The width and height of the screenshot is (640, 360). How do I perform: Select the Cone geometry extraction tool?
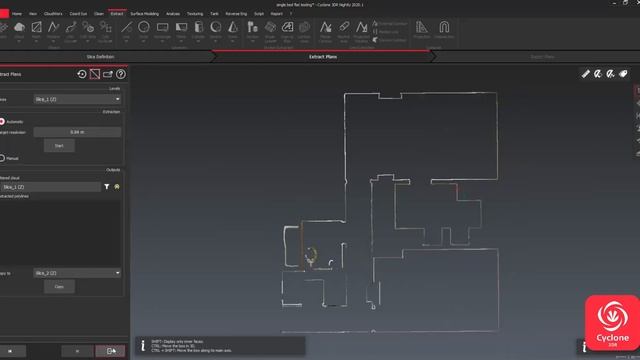point(233,27)
